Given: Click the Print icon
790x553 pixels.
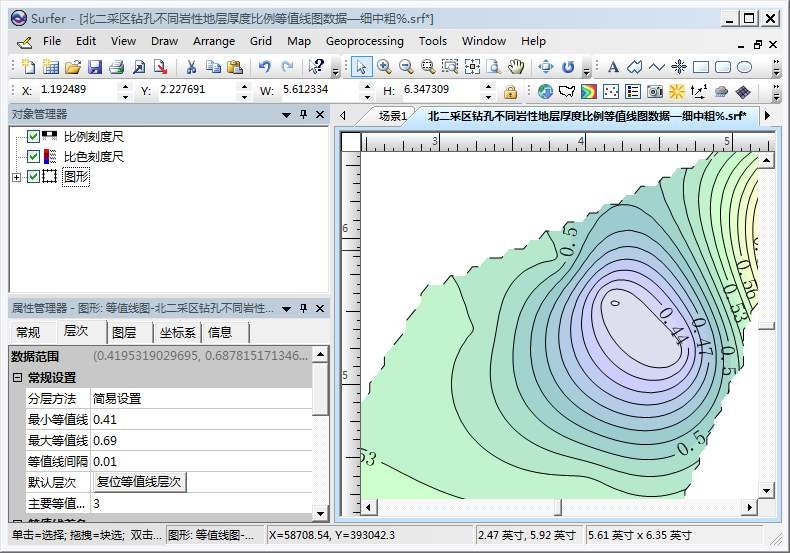Looking at the screenshot, I should click(117, 67).
